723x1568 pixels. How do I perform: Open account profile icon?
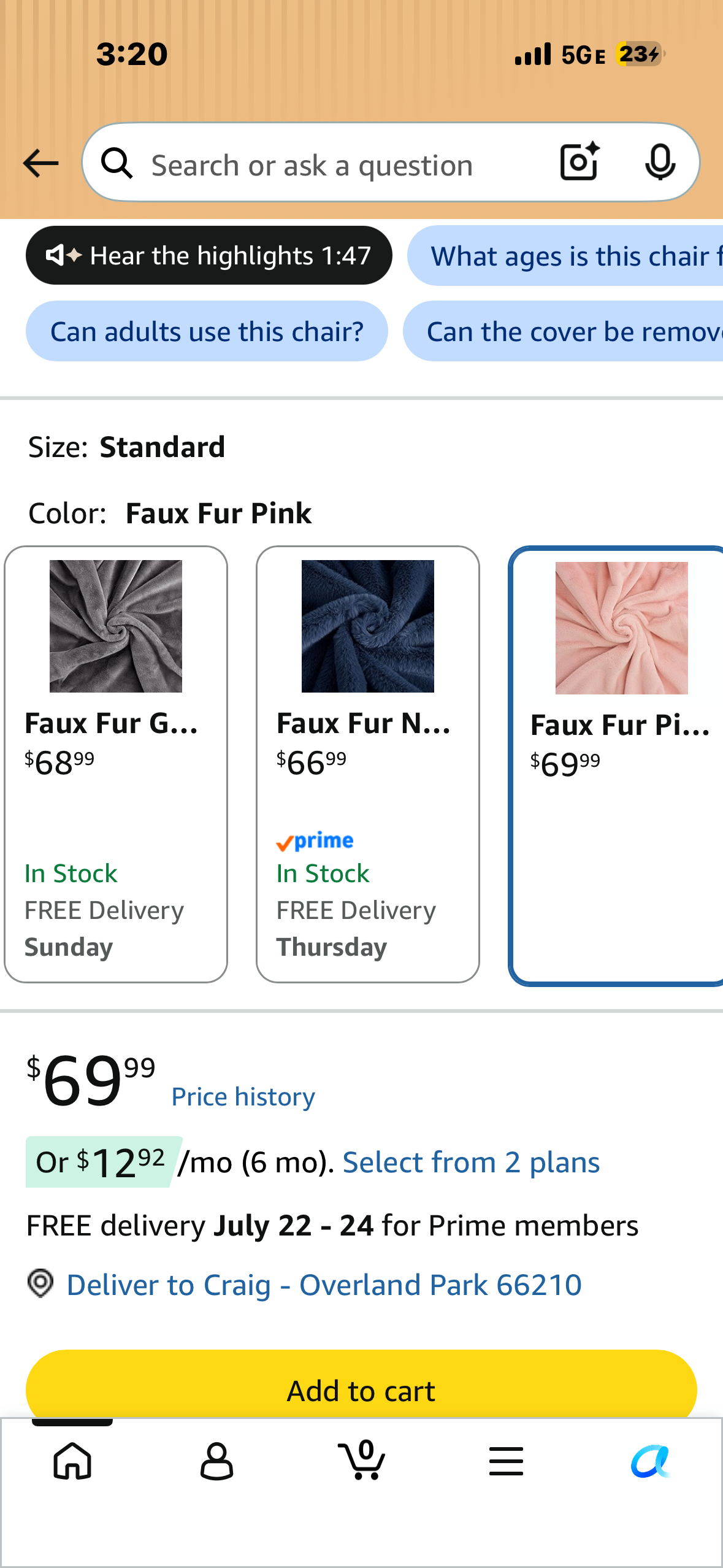coord(217,1461)
